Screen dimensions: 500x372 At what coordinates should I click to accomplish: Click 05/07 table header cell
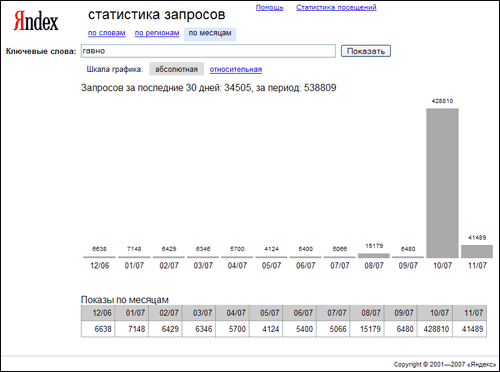point(266,313)
